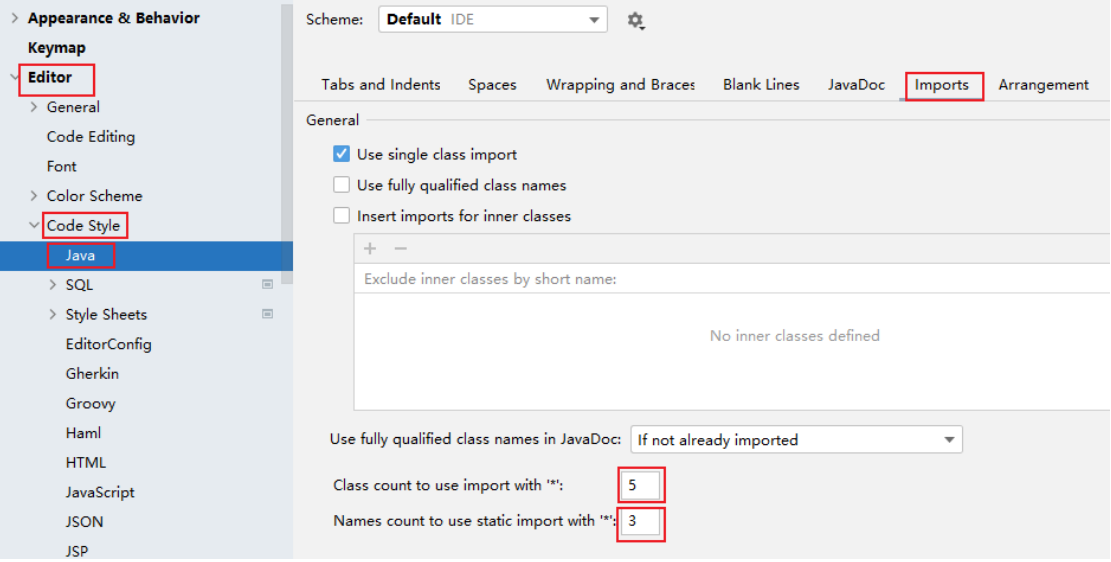Select Gherkin code style
This screenshot has width=1111, height=562.
tap(92, 373)
